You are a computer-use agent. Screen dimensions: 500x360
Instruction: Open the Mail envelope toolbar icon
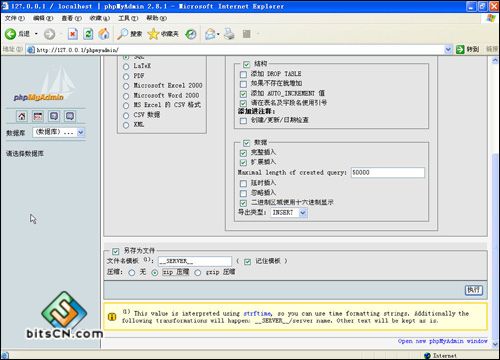point(210,34)
